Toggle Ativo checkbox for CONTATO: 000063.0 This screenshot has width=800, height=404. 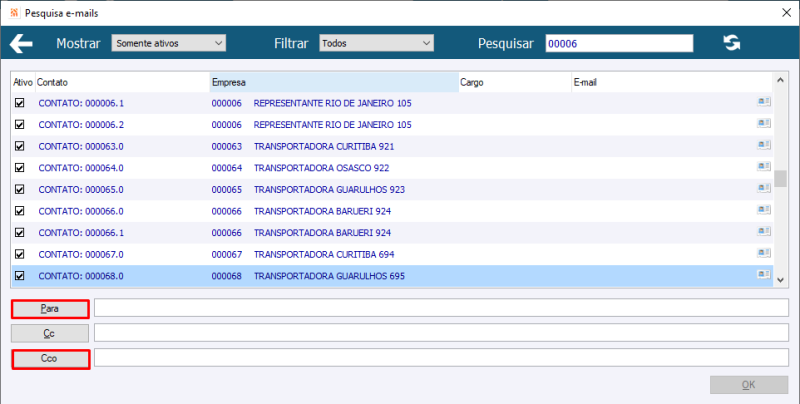tap(19, 146)
